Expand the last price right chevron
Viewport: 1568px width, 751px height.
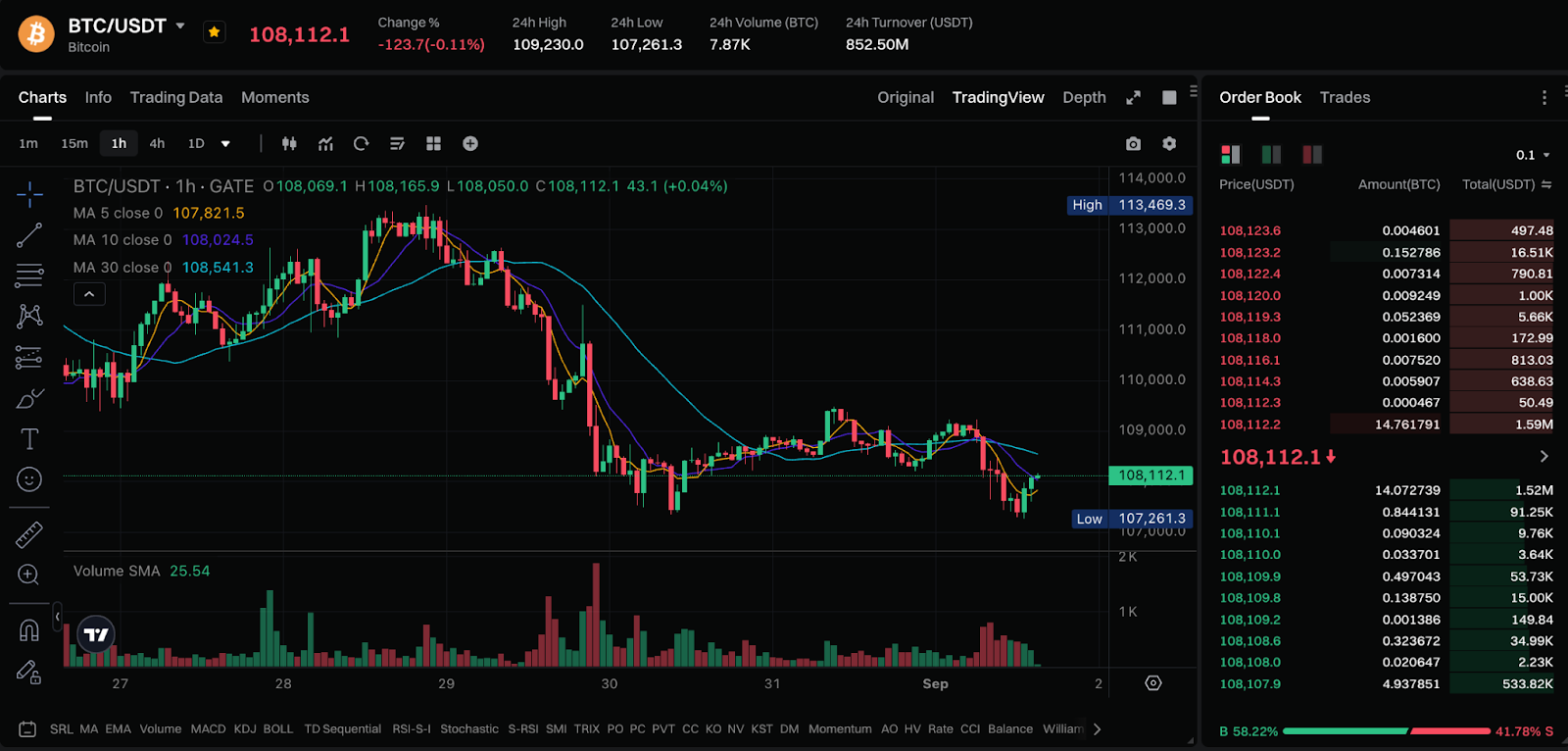[1543, 456]
